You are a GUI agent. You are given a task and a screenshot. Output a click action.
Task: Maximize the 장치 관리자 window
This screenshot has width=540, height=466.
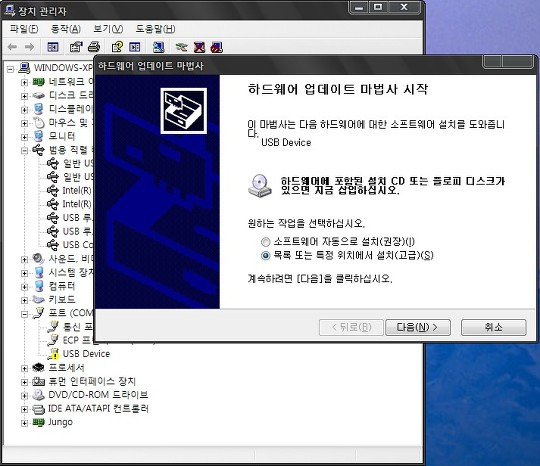point(378,7)
